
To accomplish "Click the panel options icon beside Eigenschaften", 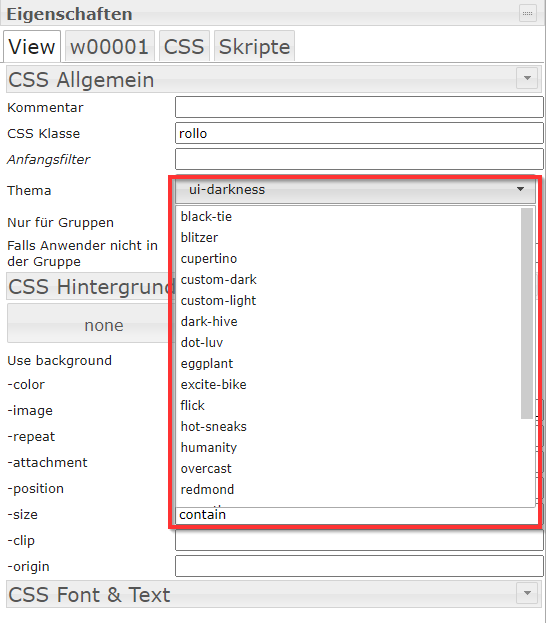I will (x=527, y=14).
